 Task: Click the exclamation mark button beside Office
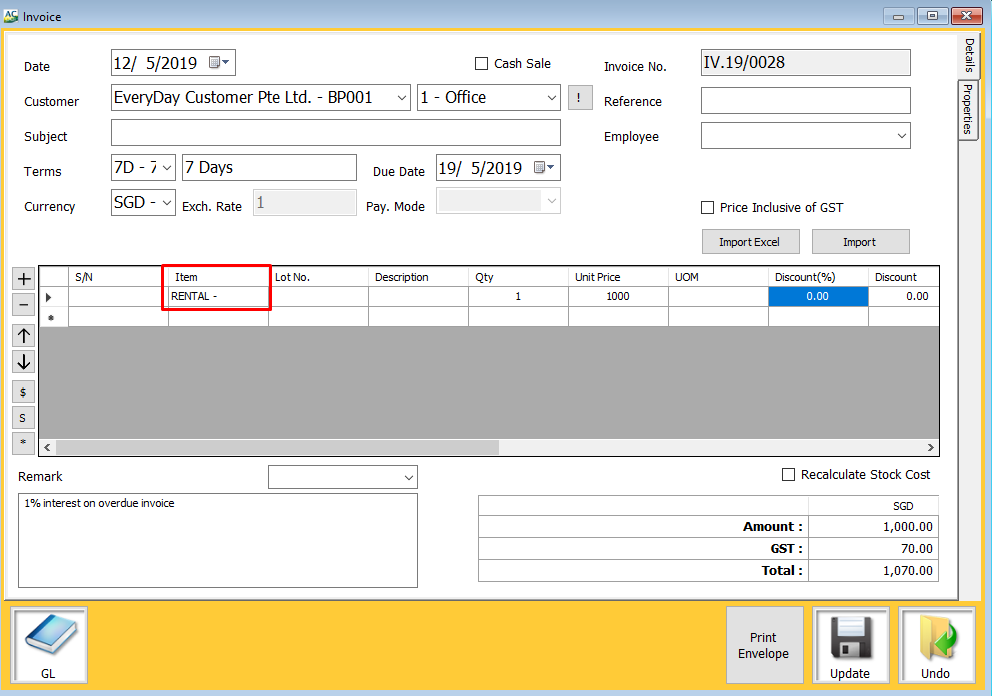point(580,97)
